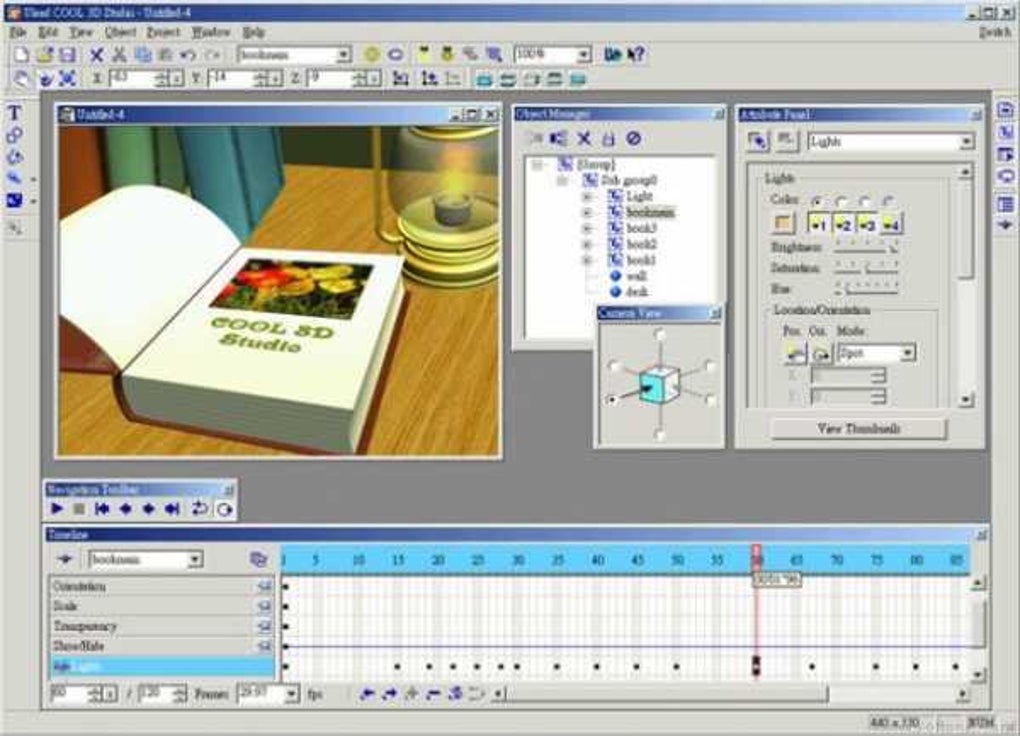Open the Object menu

[x=120, y=32]
